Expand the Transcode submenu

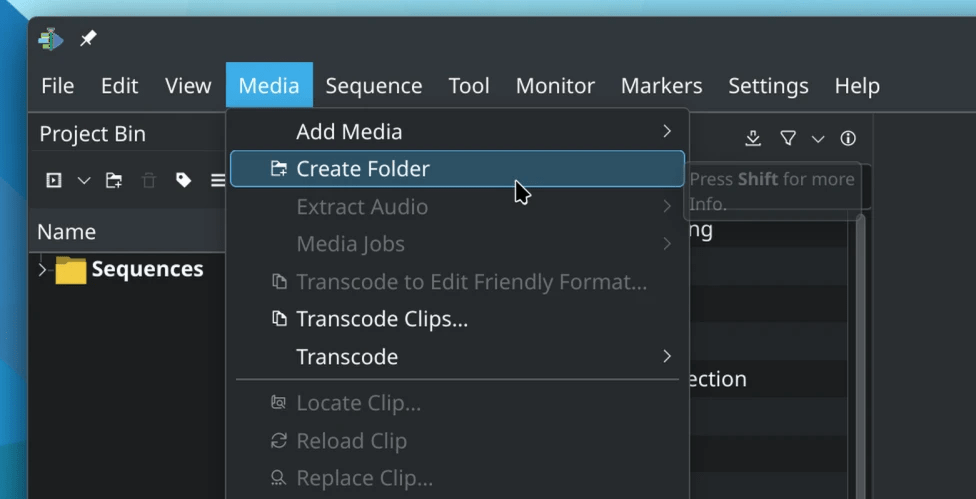347,357
